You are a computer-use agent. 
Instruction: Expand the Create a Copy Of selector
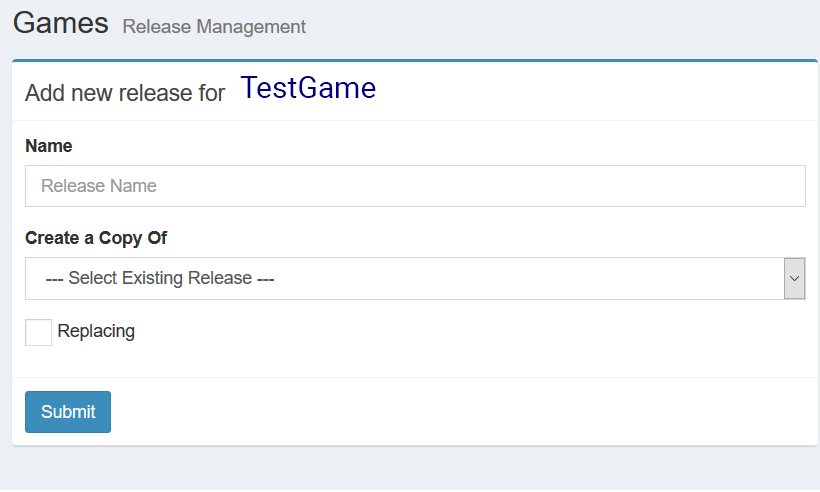(x=415, y=278)
